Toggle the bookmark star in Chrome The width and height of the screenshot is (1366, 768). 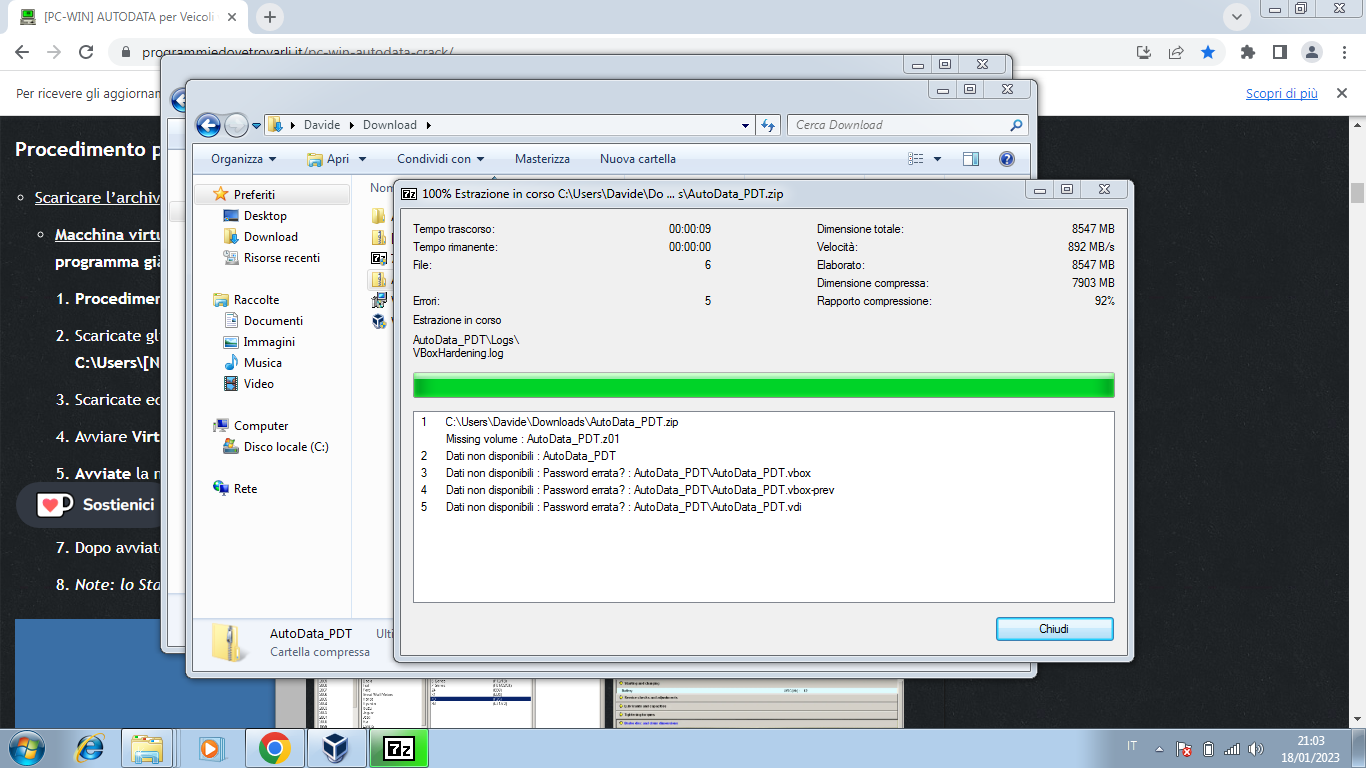[1208, 52]
